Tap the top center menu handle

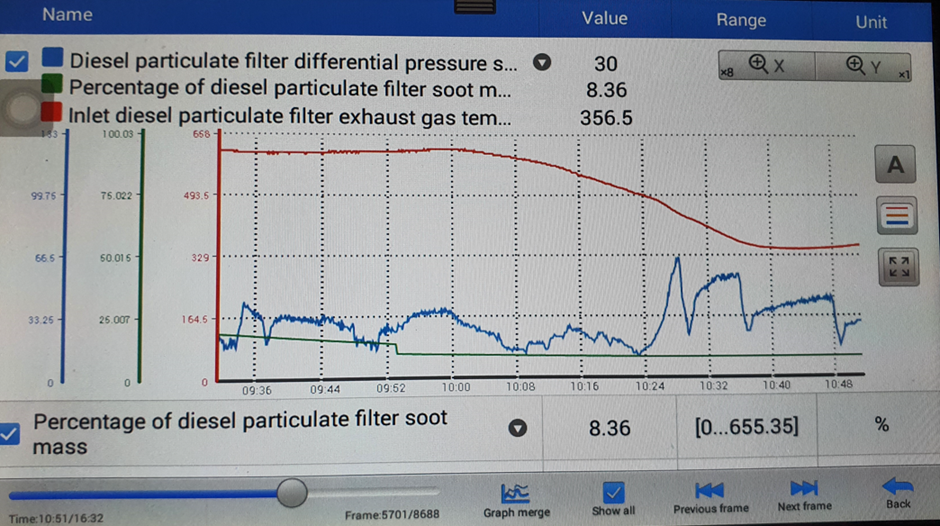click(x=468, y=6)
